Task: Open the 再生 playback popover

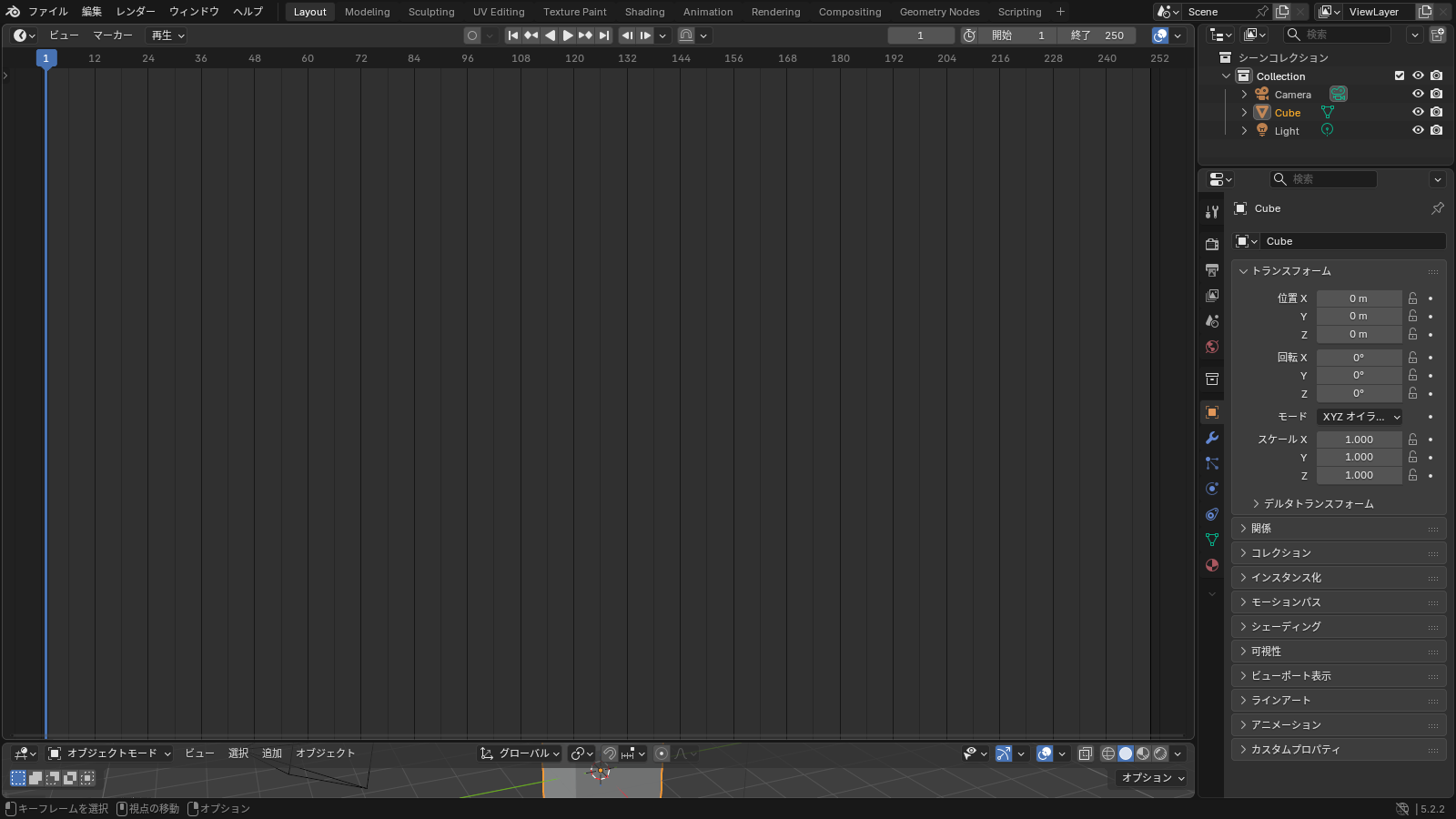Action: [168, 35]
